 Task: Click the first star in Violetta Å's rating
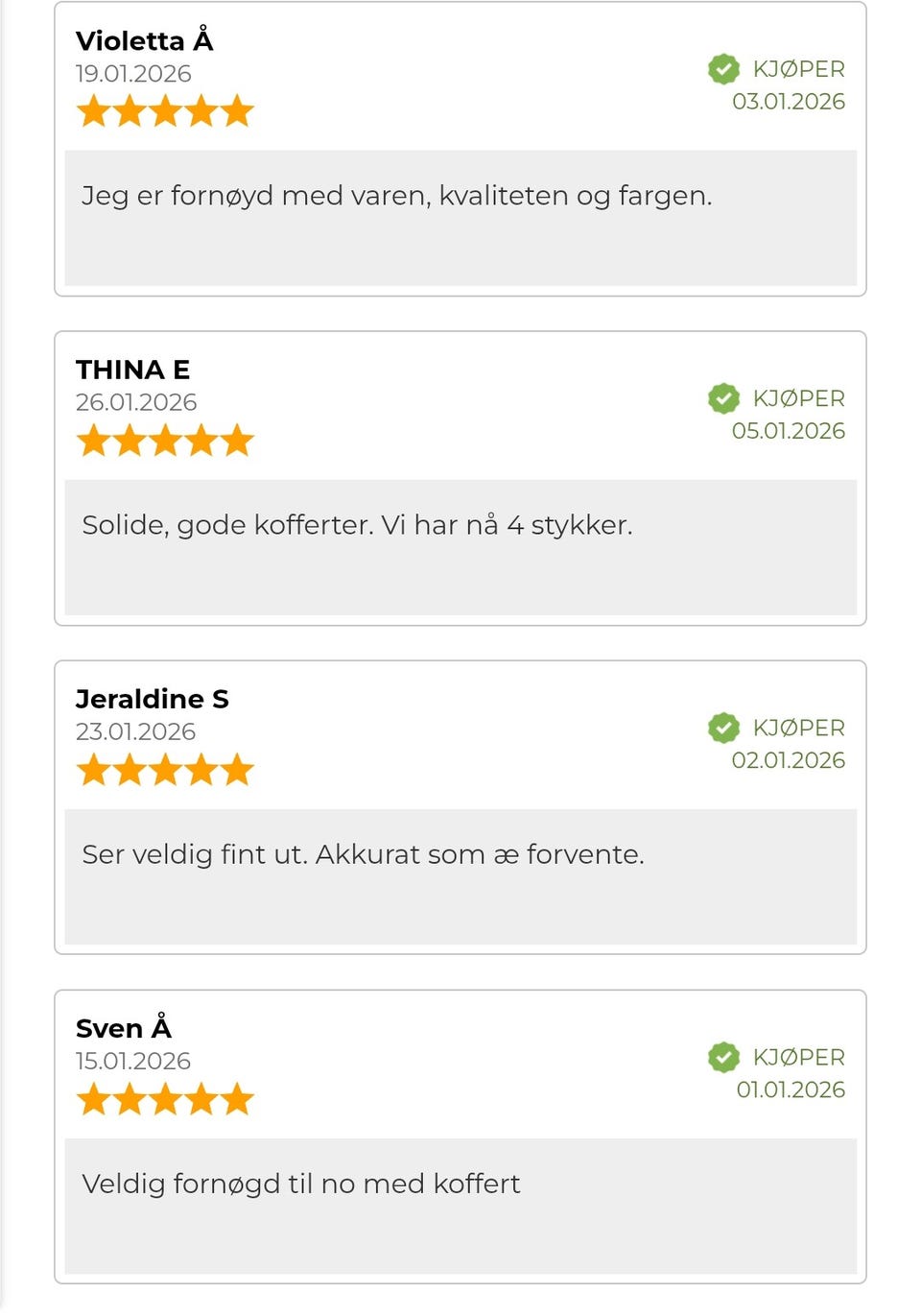point(94,111)
